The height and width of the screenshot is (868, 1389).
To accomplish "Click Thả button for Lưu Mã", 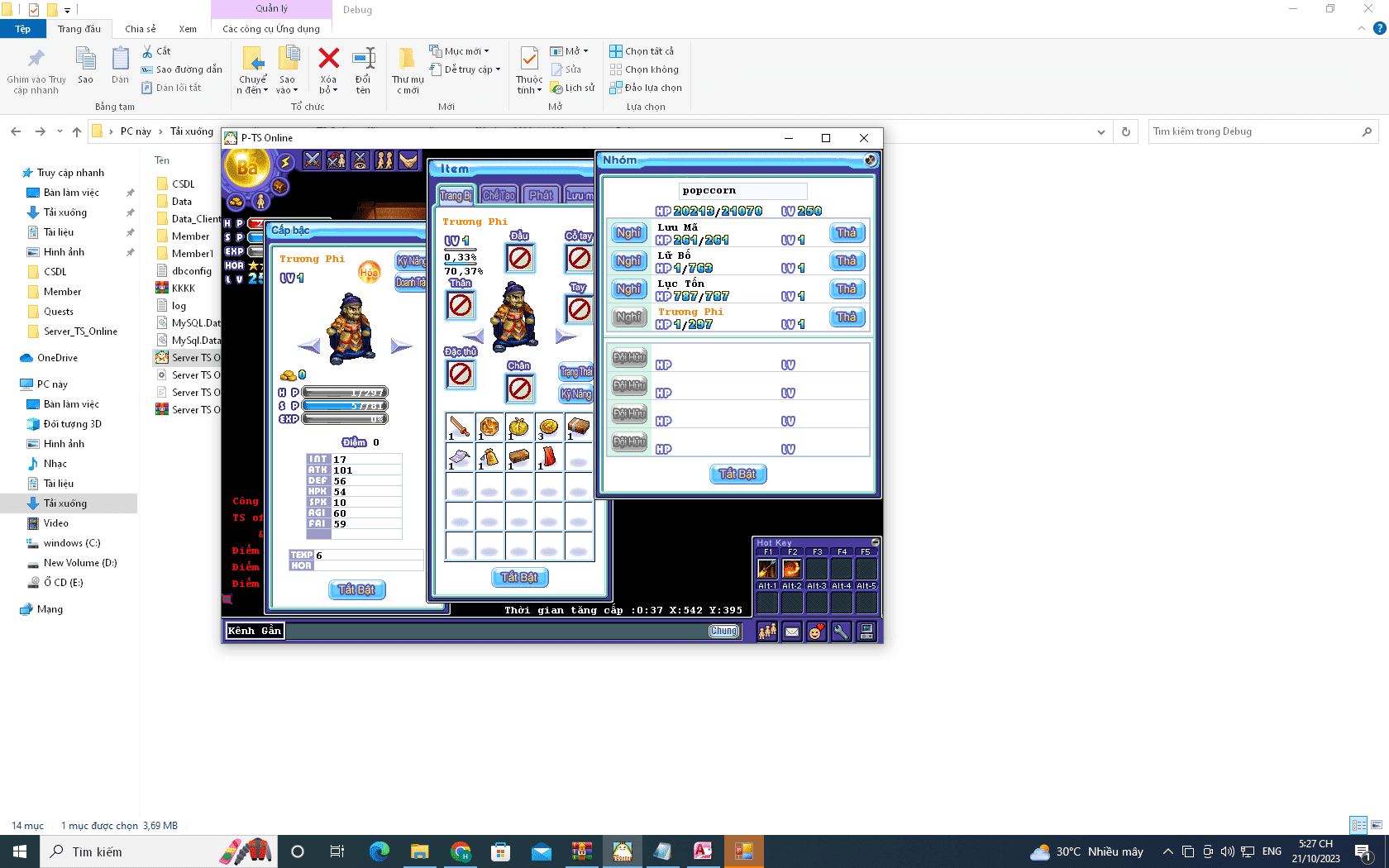I will [x=847, y=233].
